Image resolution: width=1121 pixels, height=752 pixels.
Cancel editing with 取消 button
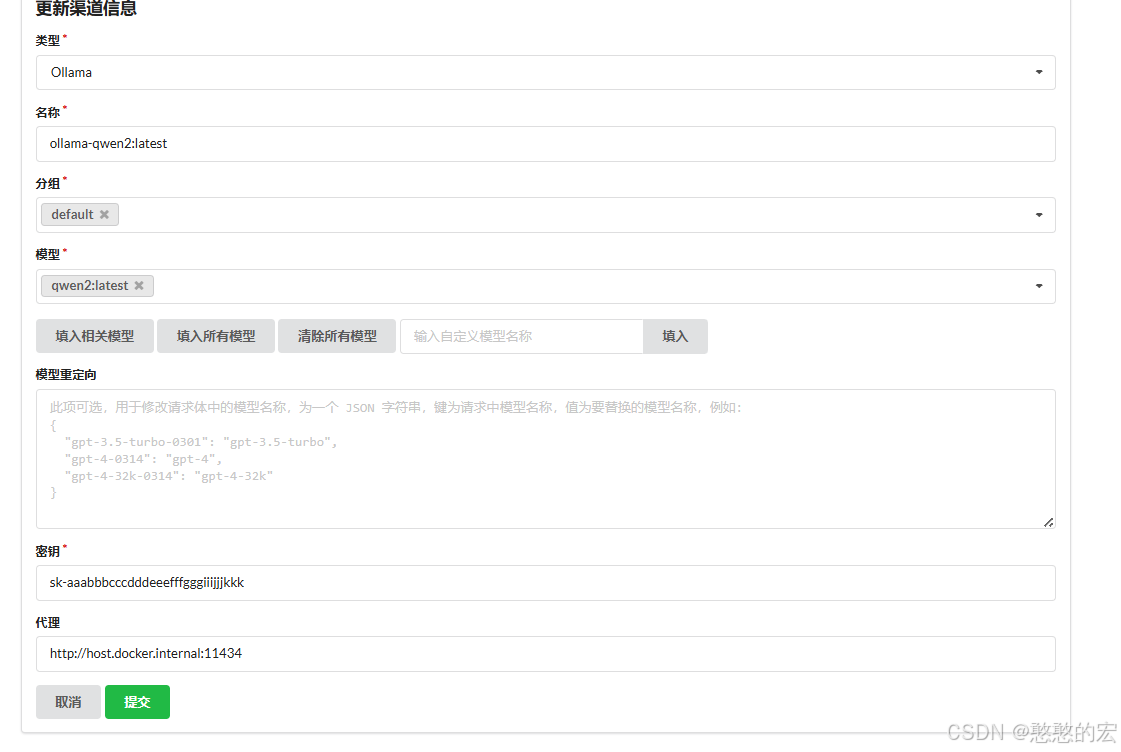coord(69,702)
